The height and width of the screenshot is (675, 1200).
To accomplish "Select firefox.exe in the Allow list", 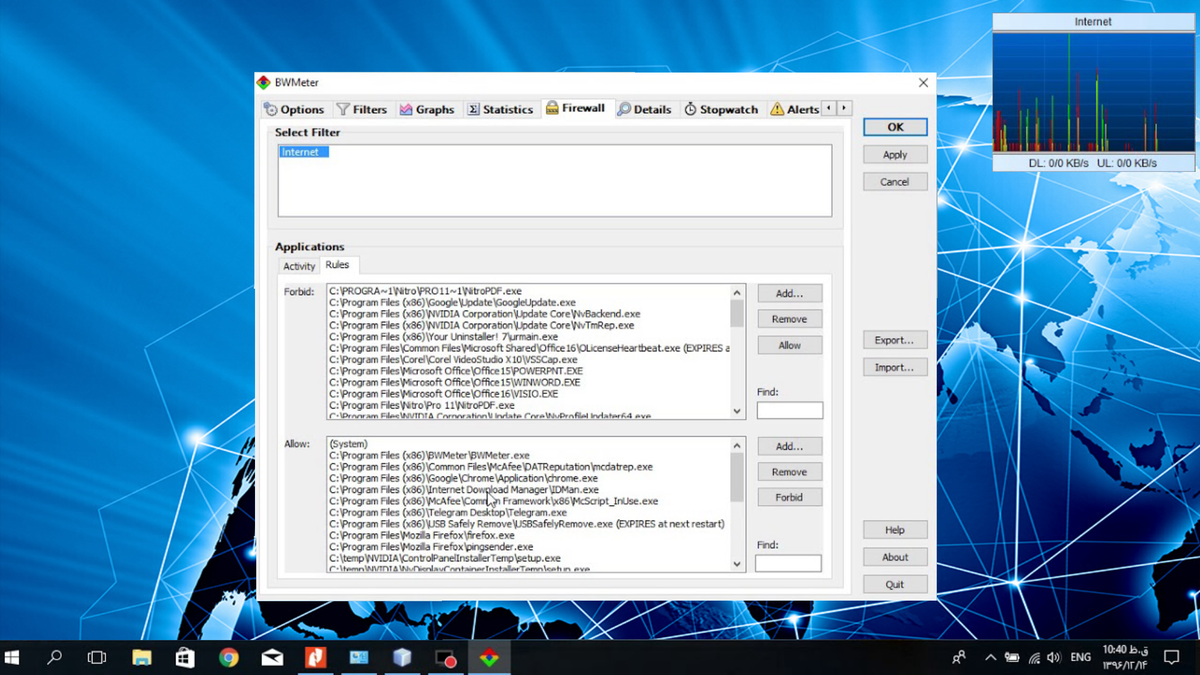I will pyautogui.click(x=422, y=536).
